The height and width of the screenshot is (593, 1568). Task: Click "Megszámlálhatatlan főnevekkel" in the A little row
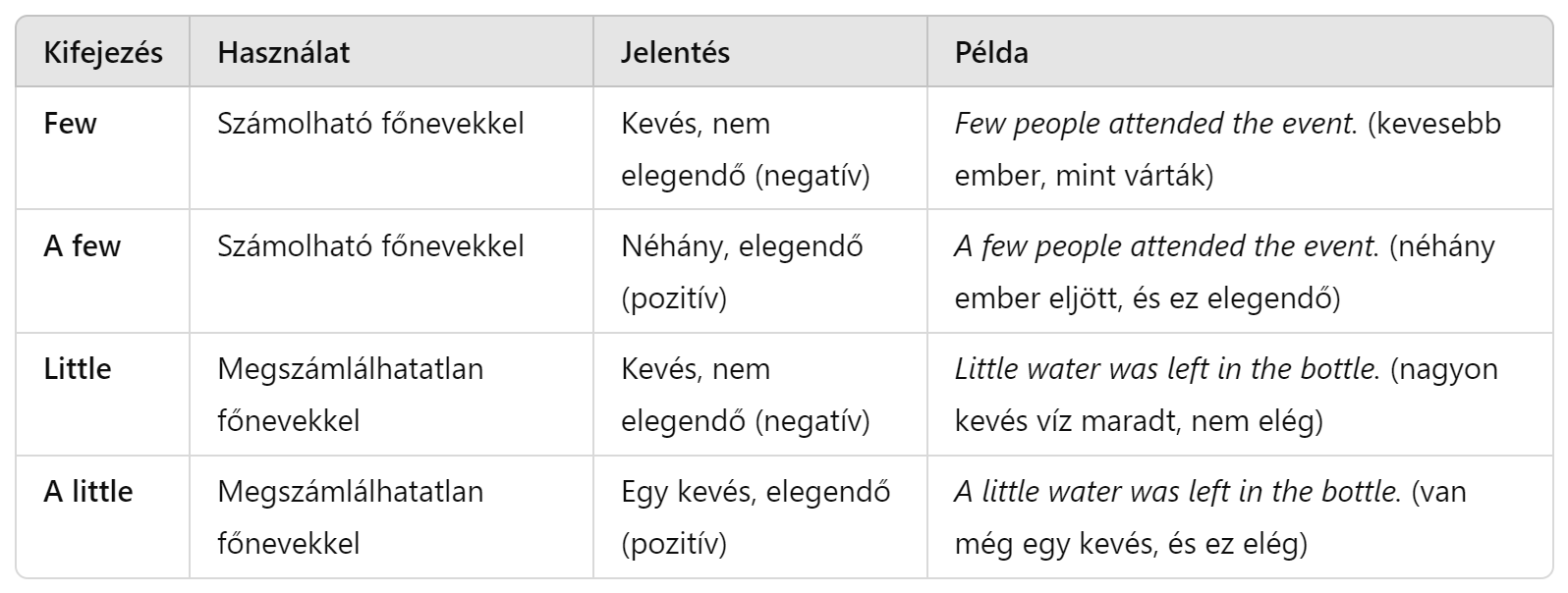coord(350,516)
